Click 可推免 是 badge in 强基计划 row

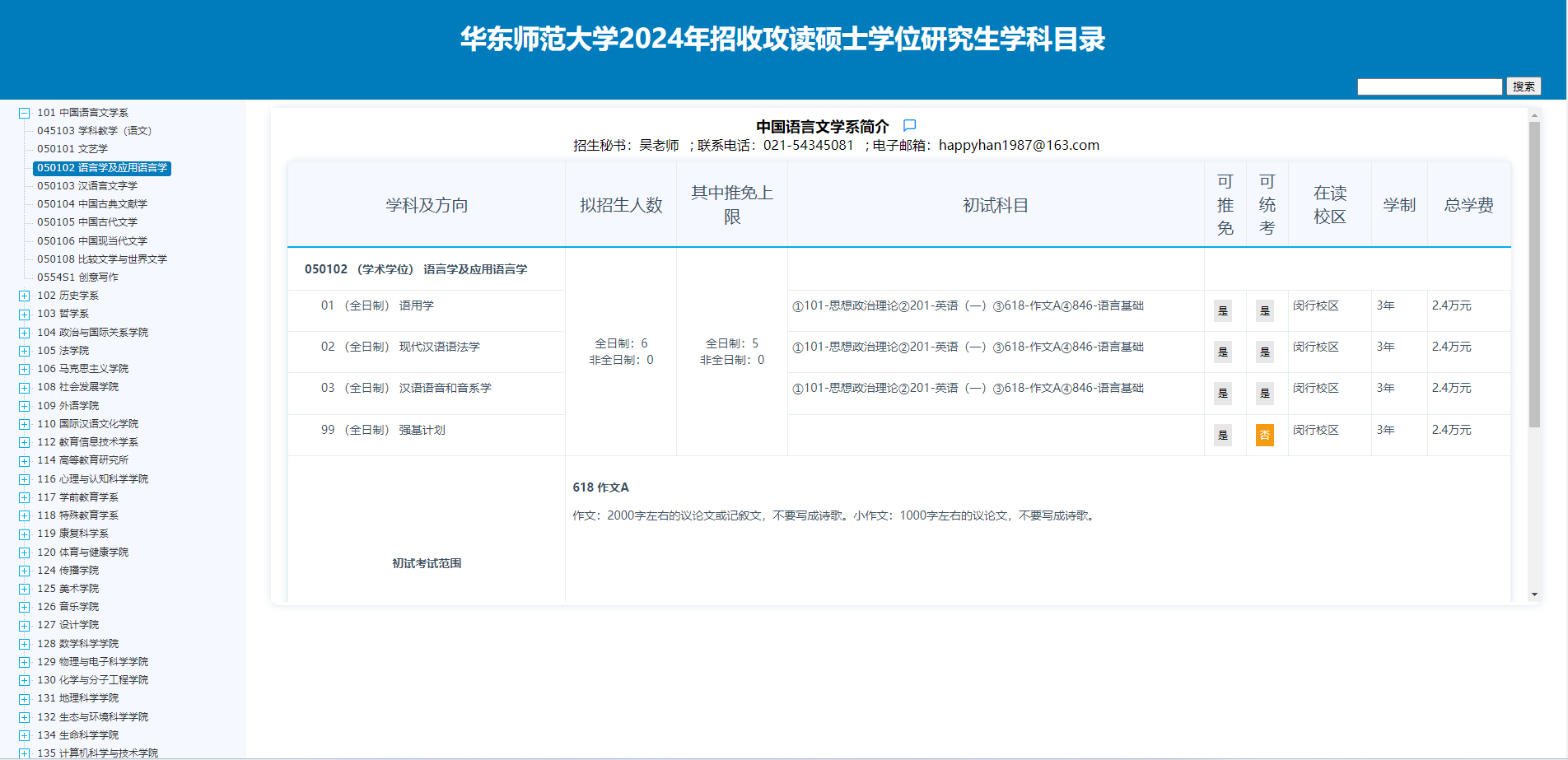pos(1223,435)
